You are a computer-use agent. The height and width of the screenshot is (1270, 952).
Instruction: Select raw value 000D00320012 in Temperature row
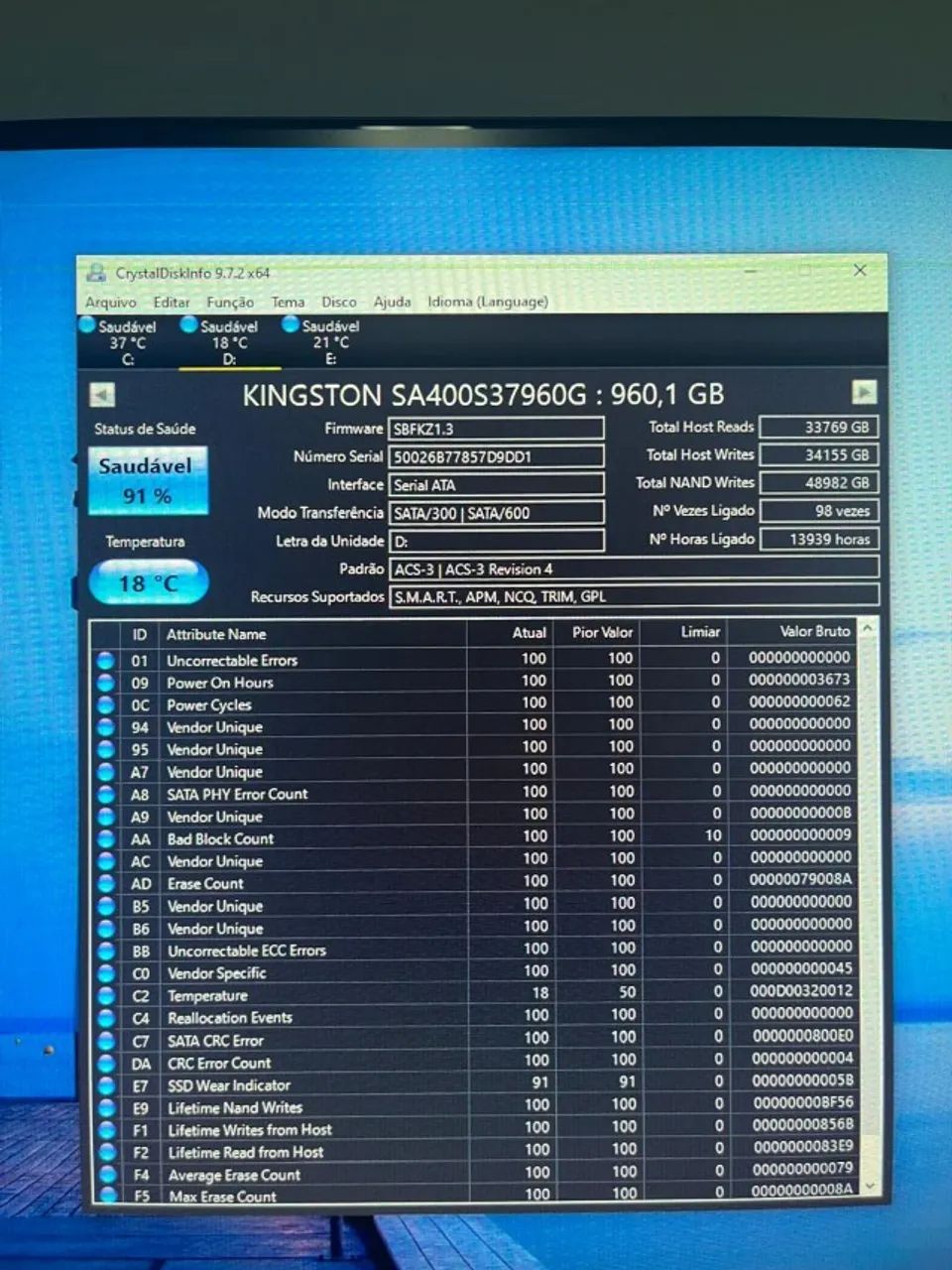click(800, 990)
